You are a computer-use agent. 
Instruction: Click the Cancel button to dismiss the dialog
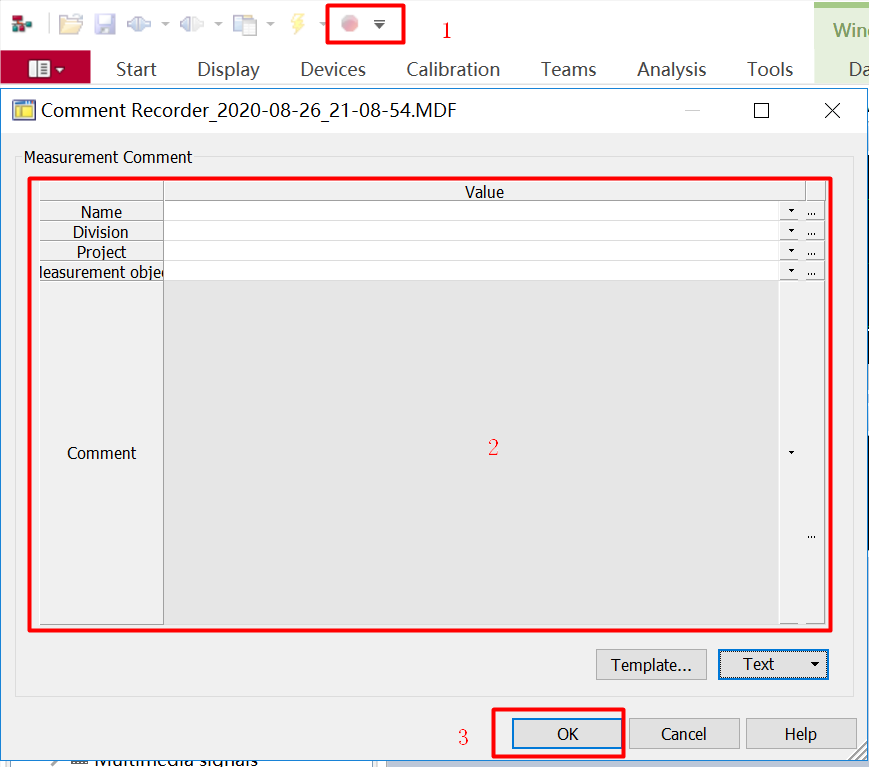684,733
